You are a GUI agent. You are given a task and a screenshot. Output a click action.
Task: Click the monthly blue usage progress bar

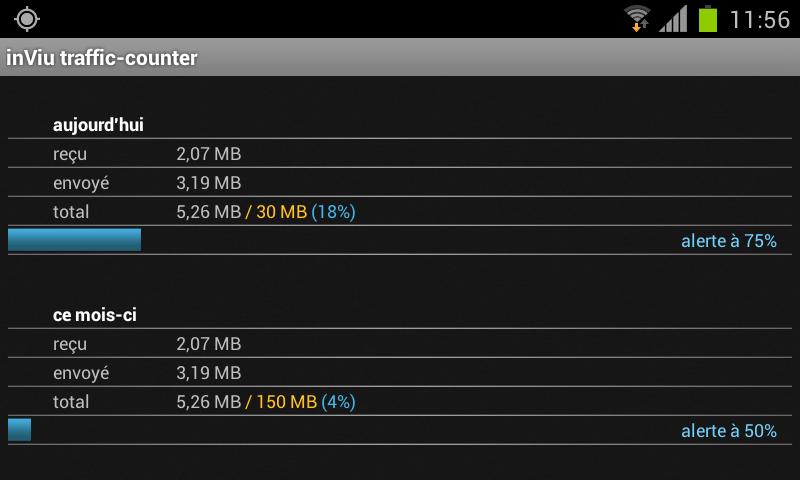[20, 430]
